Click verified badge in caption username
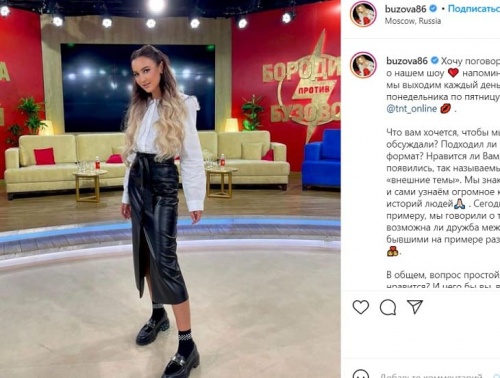Image resolution: width=500 pixels, height=378 pixels. point(434,61)
